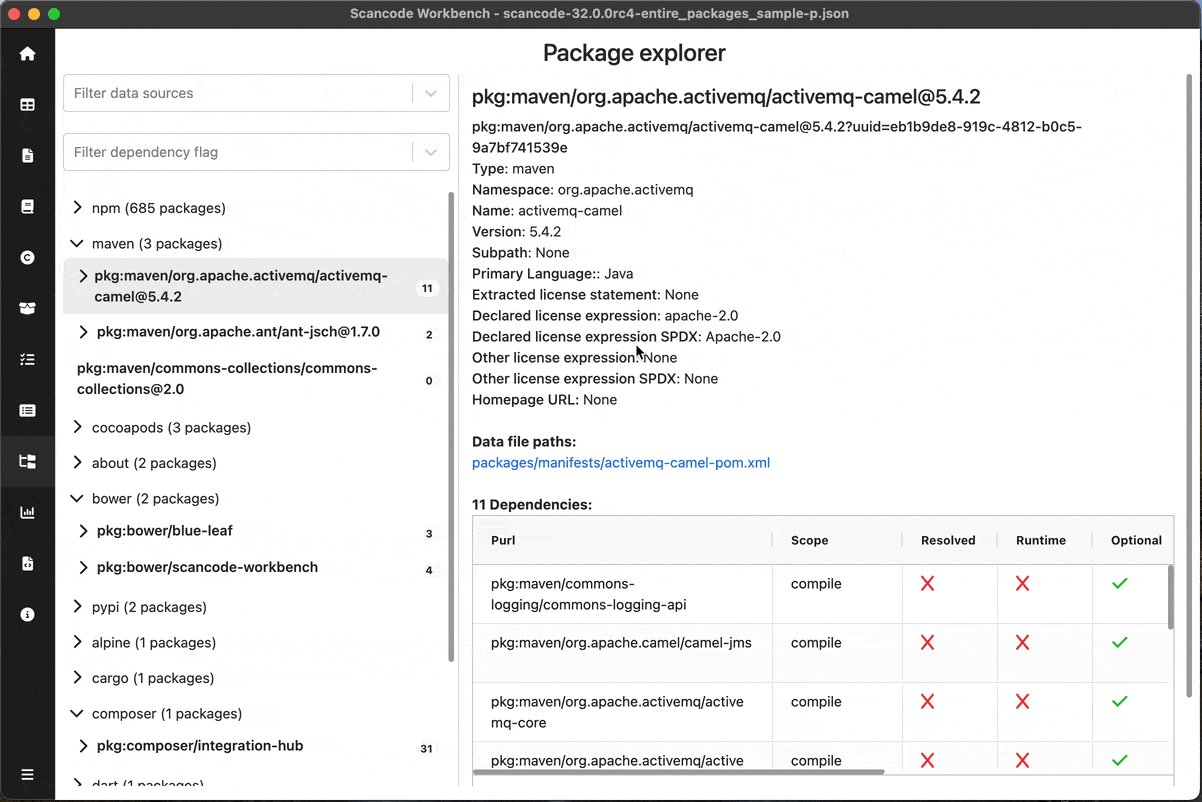Expand the cargo (1 packages) group

pos(78,678)
